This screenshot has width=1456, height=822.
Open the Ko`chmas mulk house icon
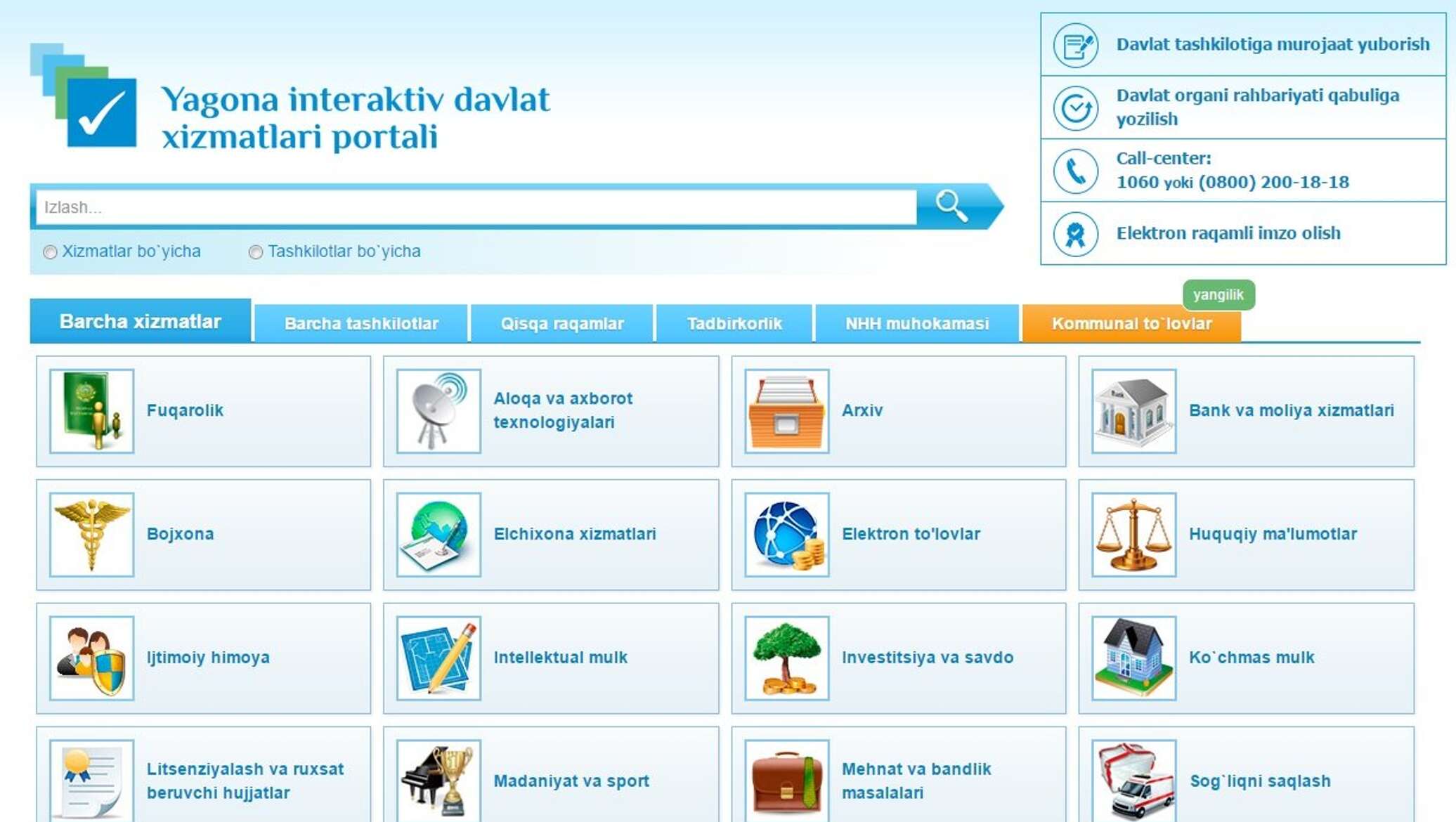[x=1133, y=658]
